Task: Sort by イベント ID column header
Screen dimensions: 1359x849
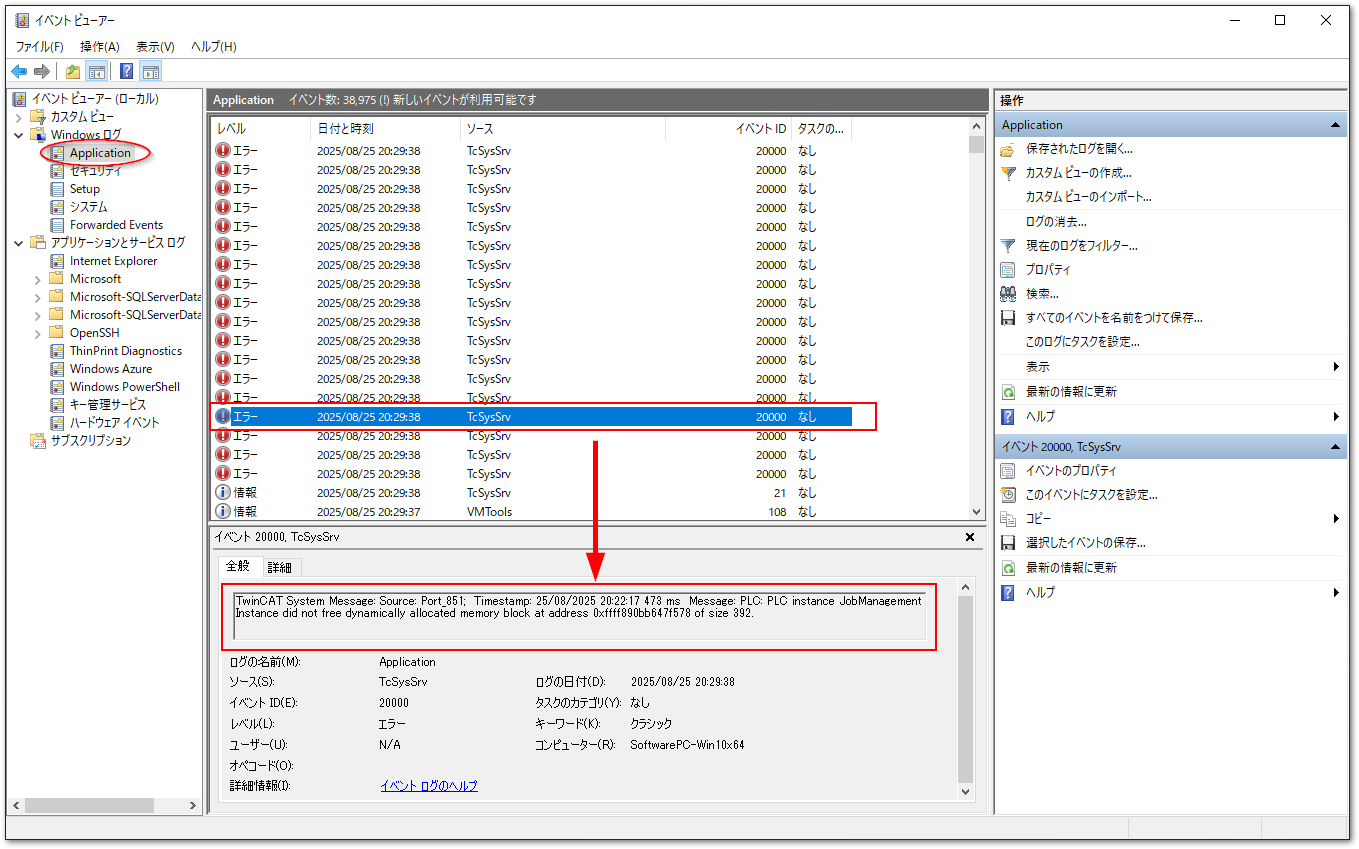Action: pos(728,129)
